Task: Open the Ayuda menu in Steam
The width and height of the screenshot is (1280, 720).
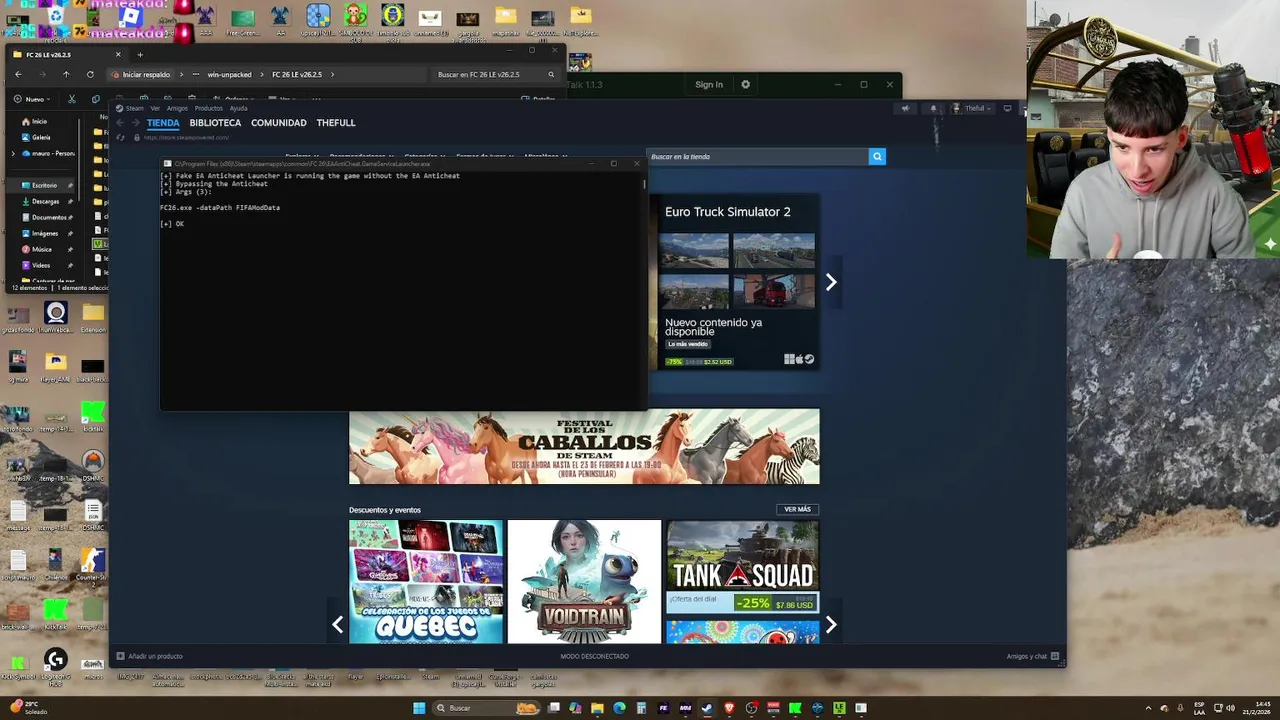Action: 238,108
